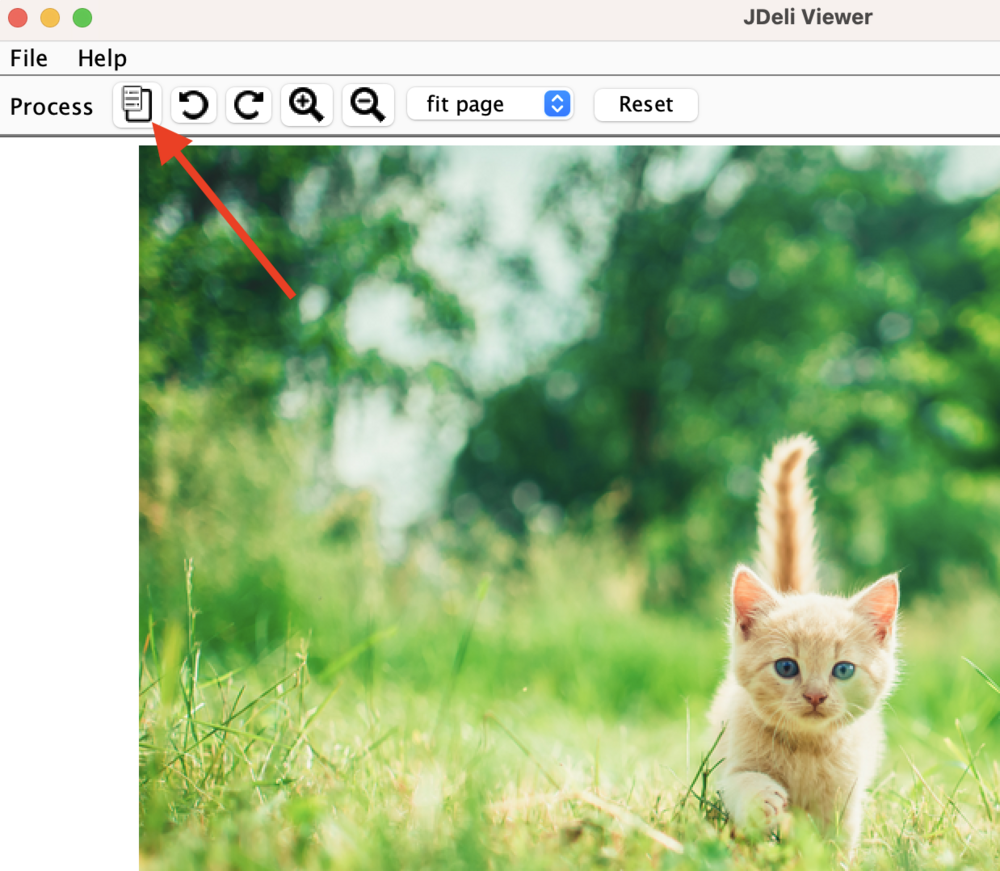Open the Help menu
The image size is (1000, 871).
[101, 58]
